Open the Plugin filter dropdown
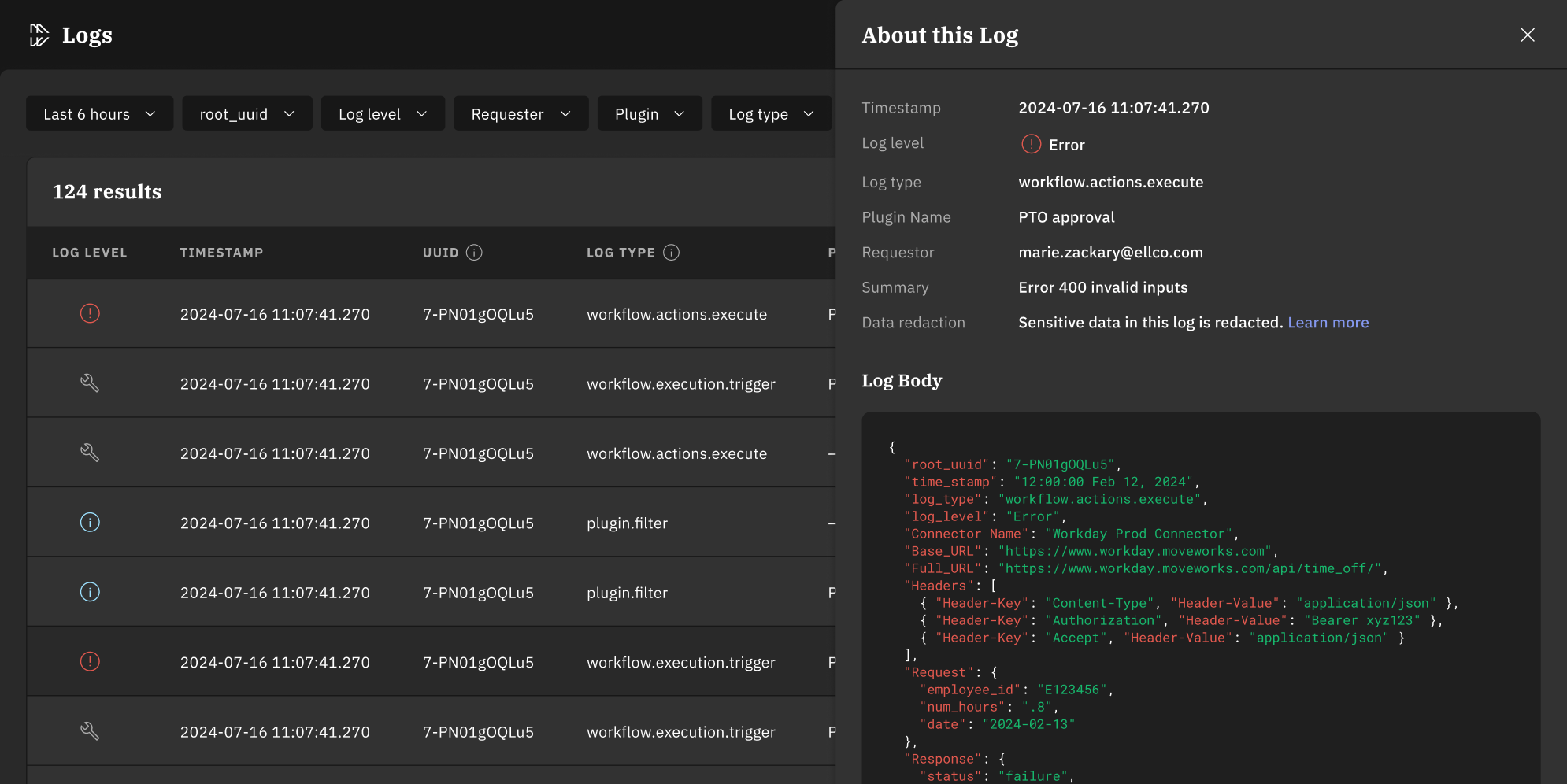The image size is (1567, 784). coord(649,114)
